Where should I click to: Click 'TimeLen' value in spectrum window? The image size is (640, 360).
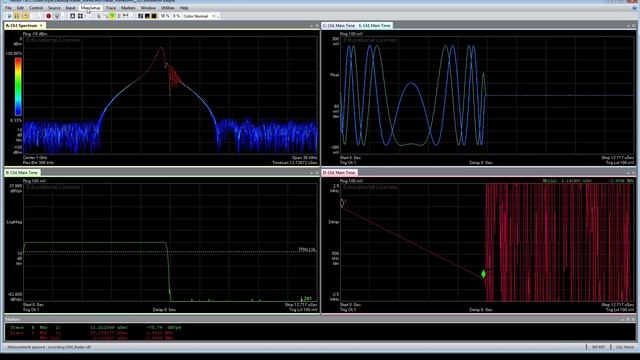(x=295, y=162)
